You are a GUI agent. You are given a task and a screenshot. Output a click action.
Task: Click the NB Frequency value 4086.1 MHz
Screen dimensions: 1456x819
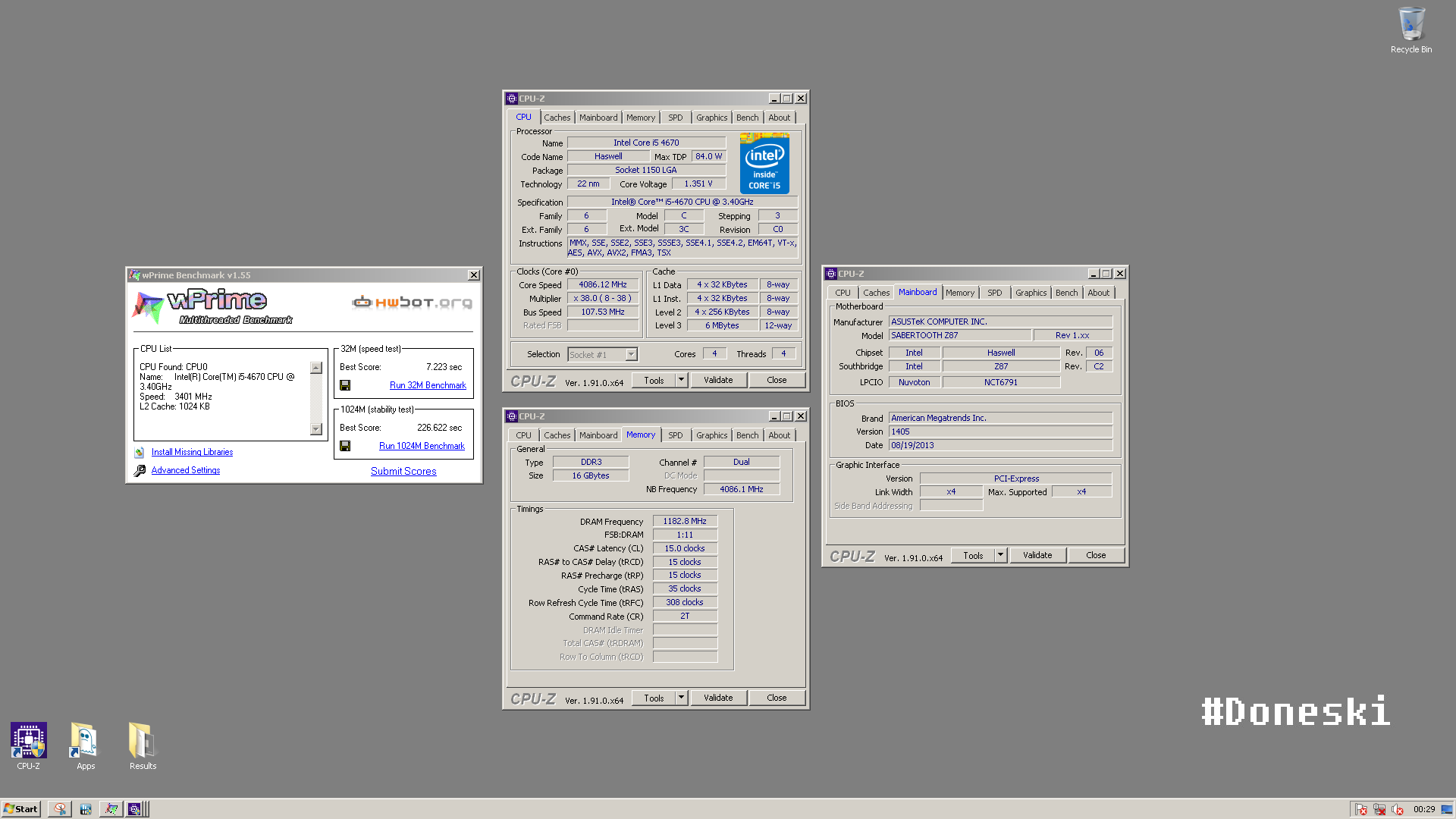click(x=742, y=489)
